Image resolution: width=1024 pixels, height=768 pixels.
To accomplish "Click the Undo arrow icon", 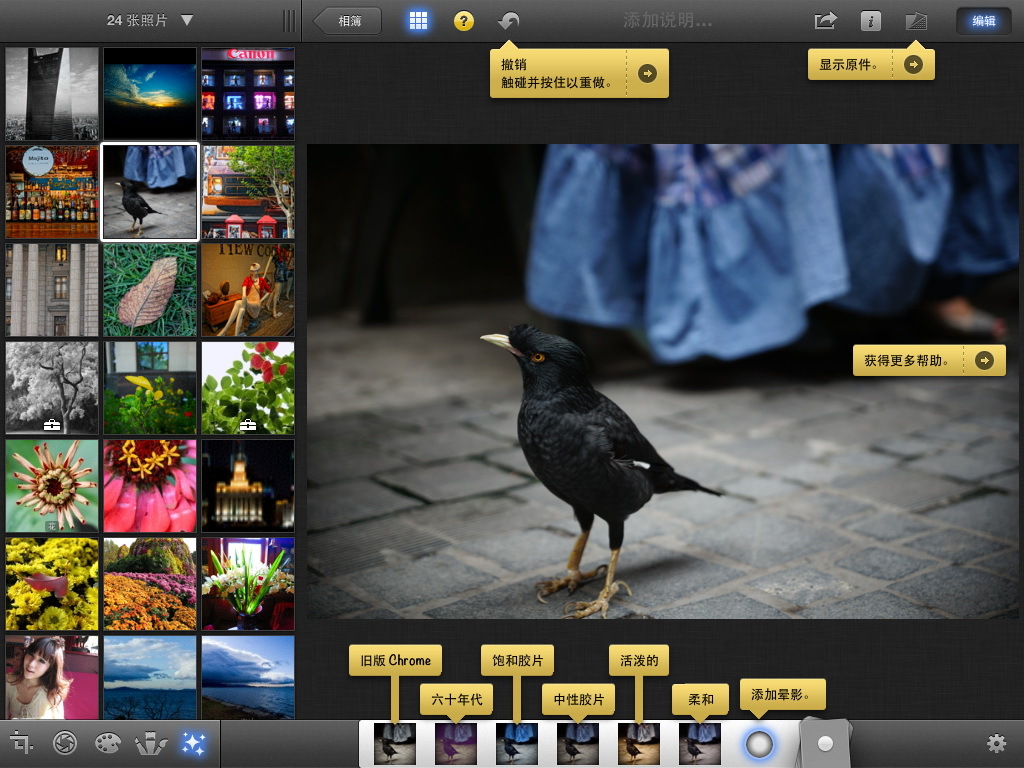I will (509, 21).
